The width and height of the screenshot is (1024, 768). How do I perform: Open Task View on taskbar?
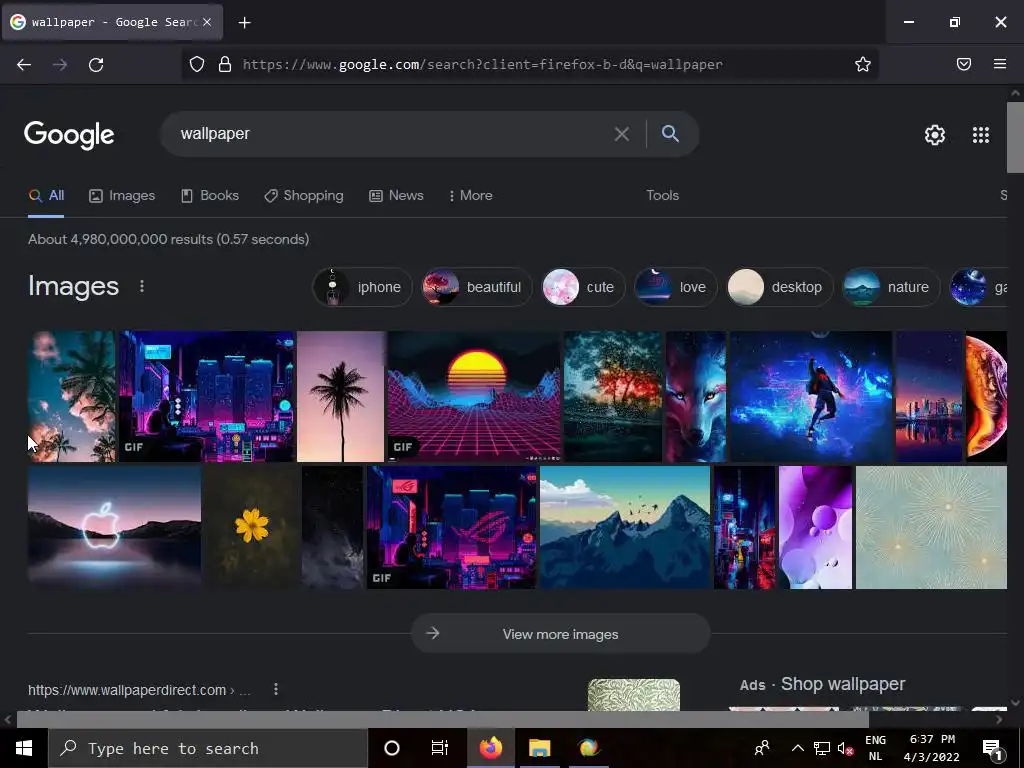point(440,748)
